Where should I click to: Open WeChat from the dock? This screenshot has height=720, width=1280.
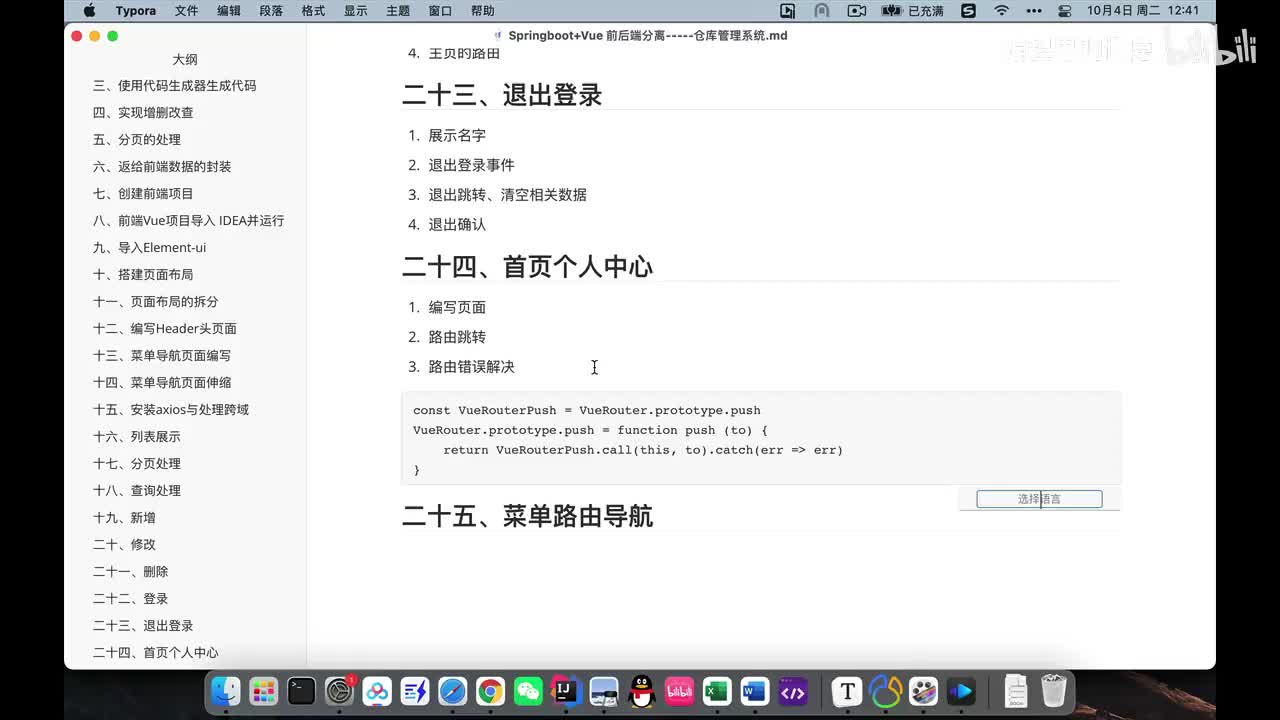528,691
